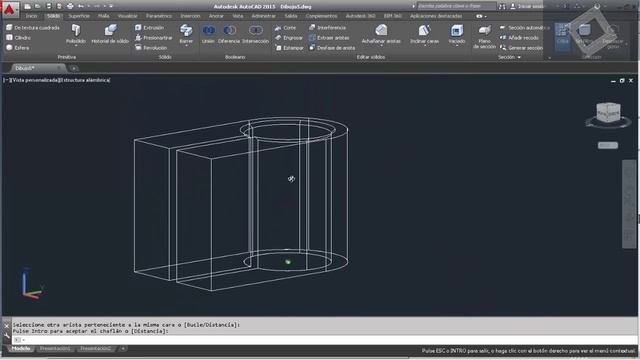Viewport: 640px width, 360px height.
Task: Expand the Barrer dropdown arrow
Action: point(186,46)
